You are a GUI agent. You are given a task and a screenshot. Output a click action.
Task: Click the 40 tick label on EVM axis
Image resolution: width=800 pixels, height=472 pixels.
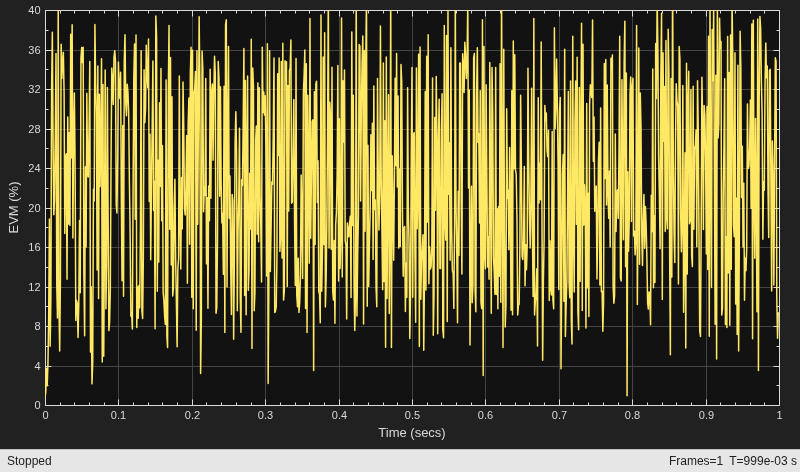[x=35, y=10]
